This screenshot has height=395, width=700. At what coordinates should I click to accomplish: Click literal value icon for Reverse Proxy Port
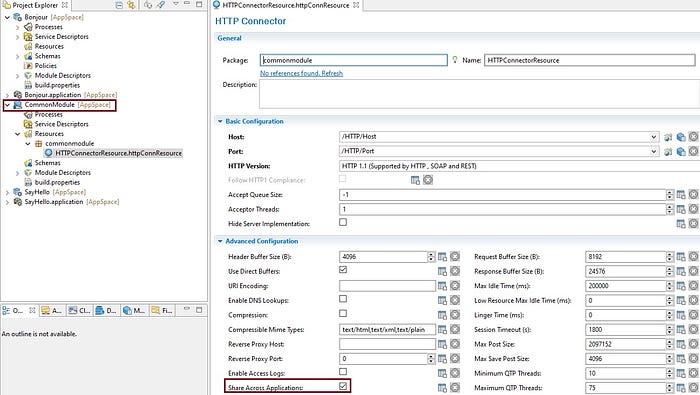tap(454, 358)
